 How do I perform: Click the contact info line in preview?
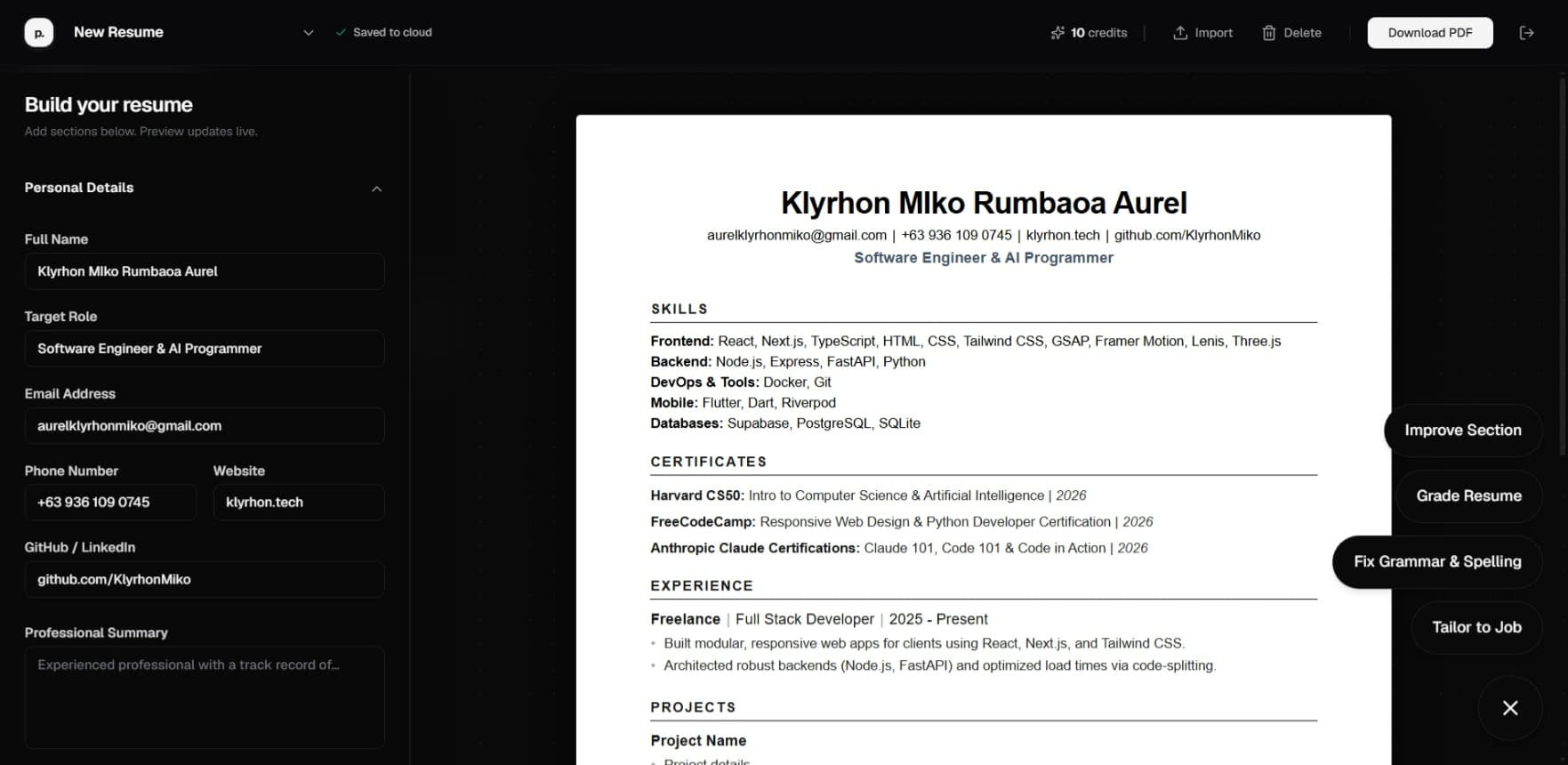point(984,236)
